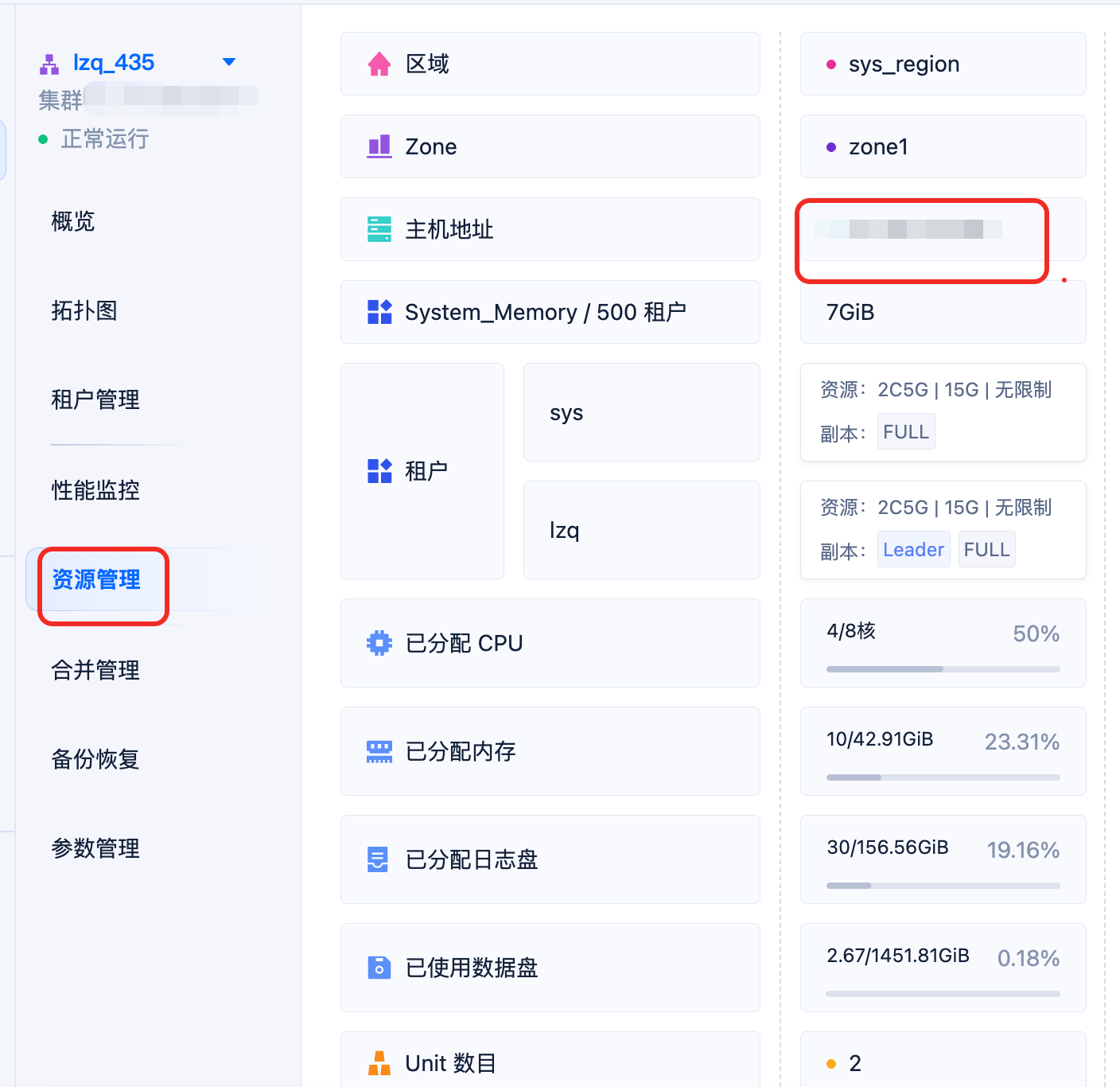
Task: Select 性能监控 from the sidebar
Action: tap(95, 490)
